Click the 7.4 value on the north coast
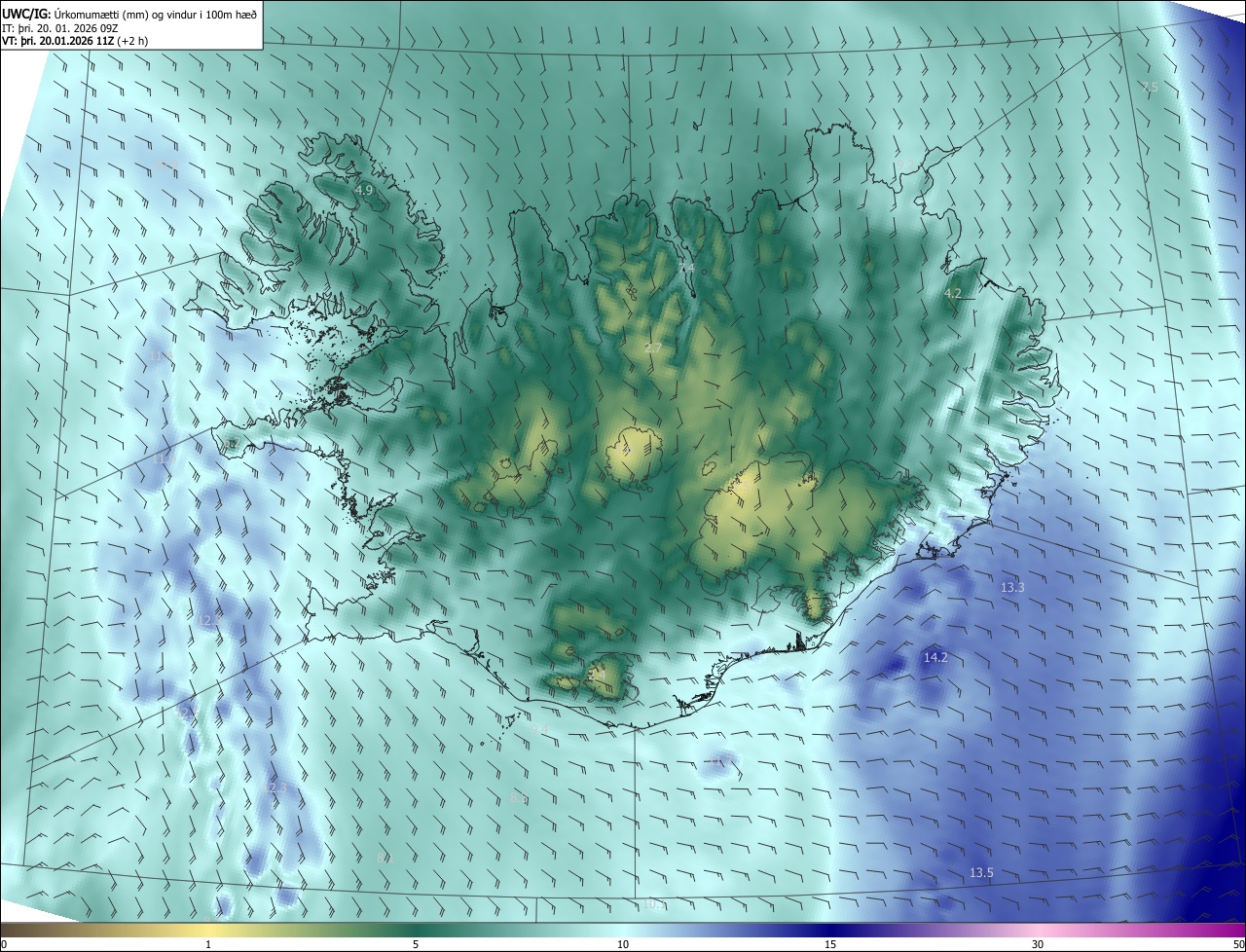The width and height of the screenshot is (1246, 952). (686, 267)
